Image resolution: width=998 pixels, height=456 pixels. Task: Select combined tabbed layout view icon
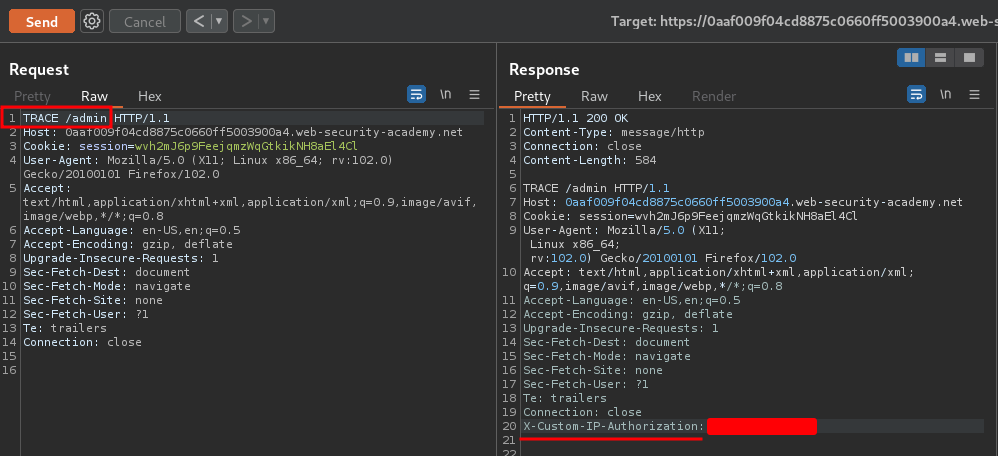[969, 58]
